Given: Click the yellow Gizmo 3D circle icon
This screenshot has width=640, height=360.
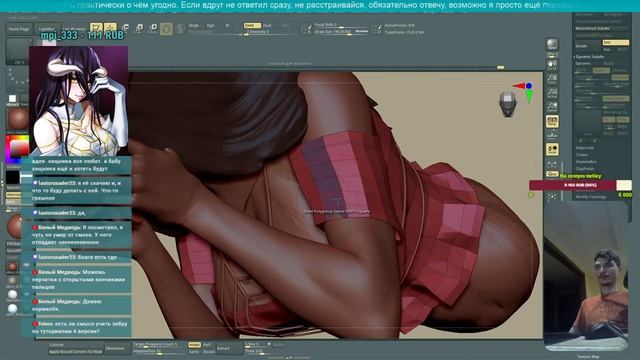Looking at the screenshot, I should (x=166, y=29).
